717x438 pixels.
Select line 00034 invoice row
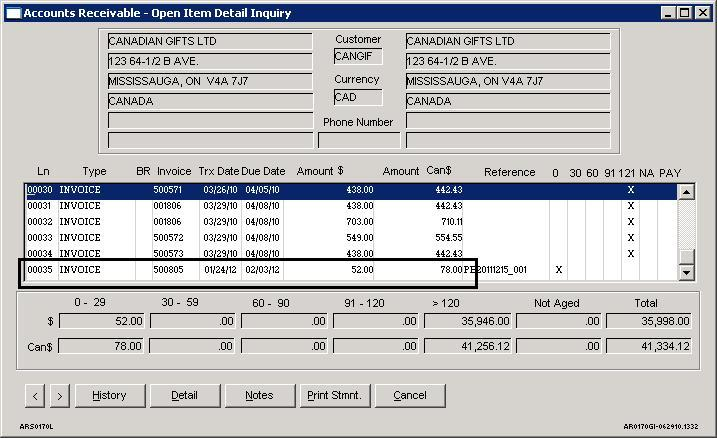(351, 254)
